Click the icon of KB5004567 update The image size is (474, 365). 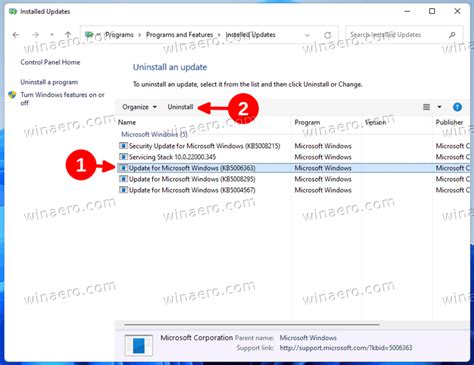123,190
